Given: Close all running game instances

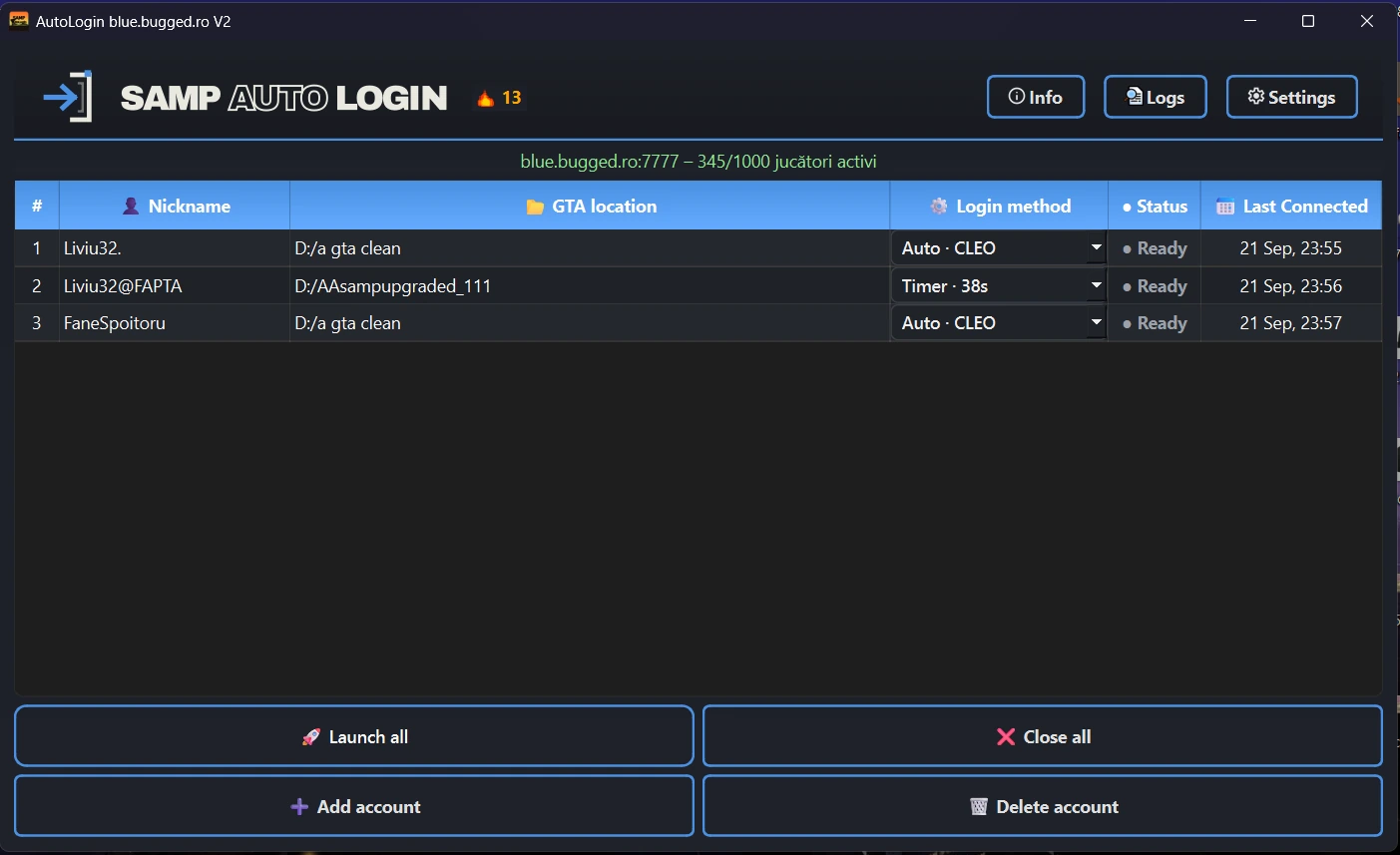Looking at the screenshot, I should (x=1043, y=736).
